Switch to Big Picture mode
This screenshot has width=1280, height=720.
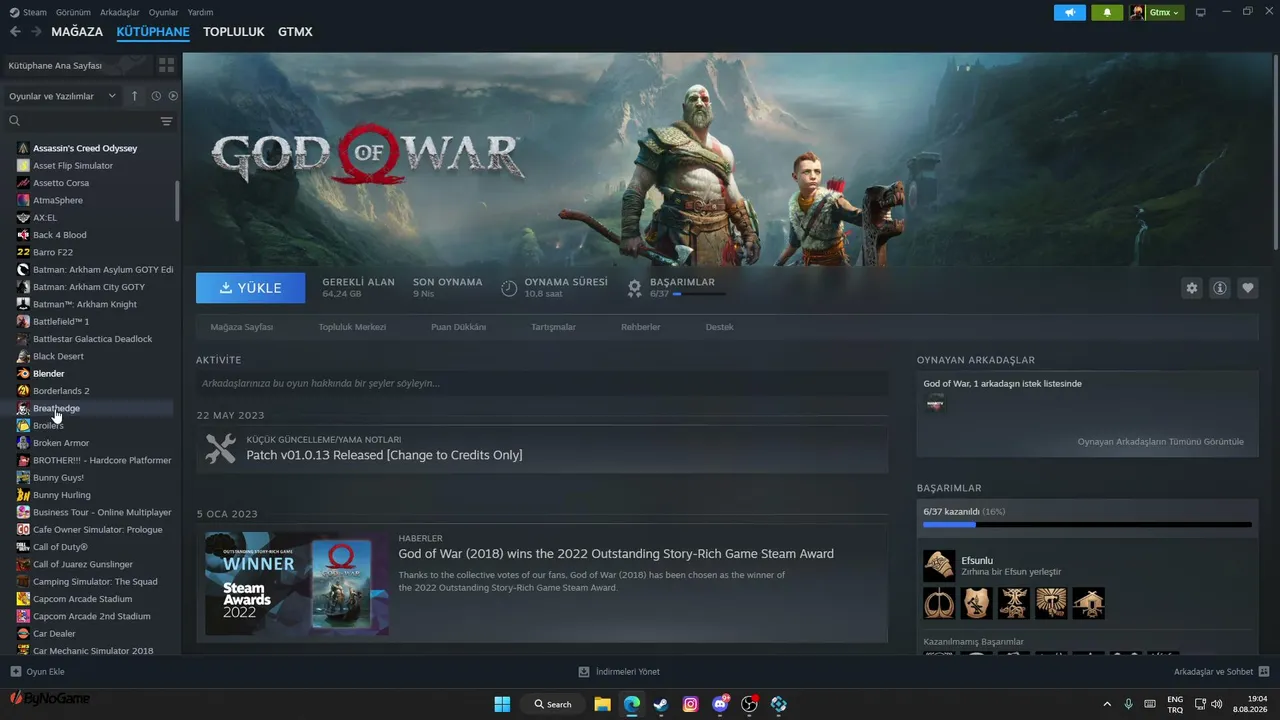tap(1201, 12)
